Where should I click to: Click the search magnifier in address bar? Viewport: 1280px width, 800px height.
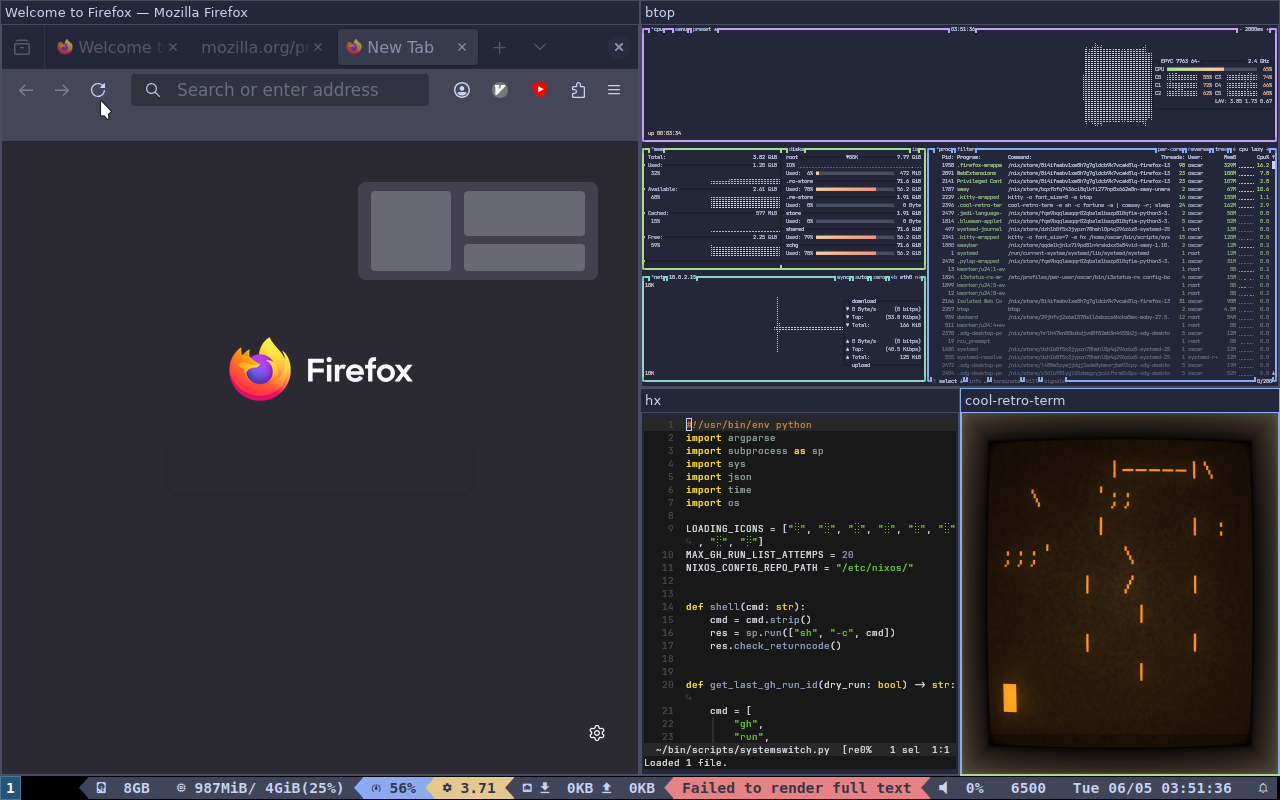[153, 90]
